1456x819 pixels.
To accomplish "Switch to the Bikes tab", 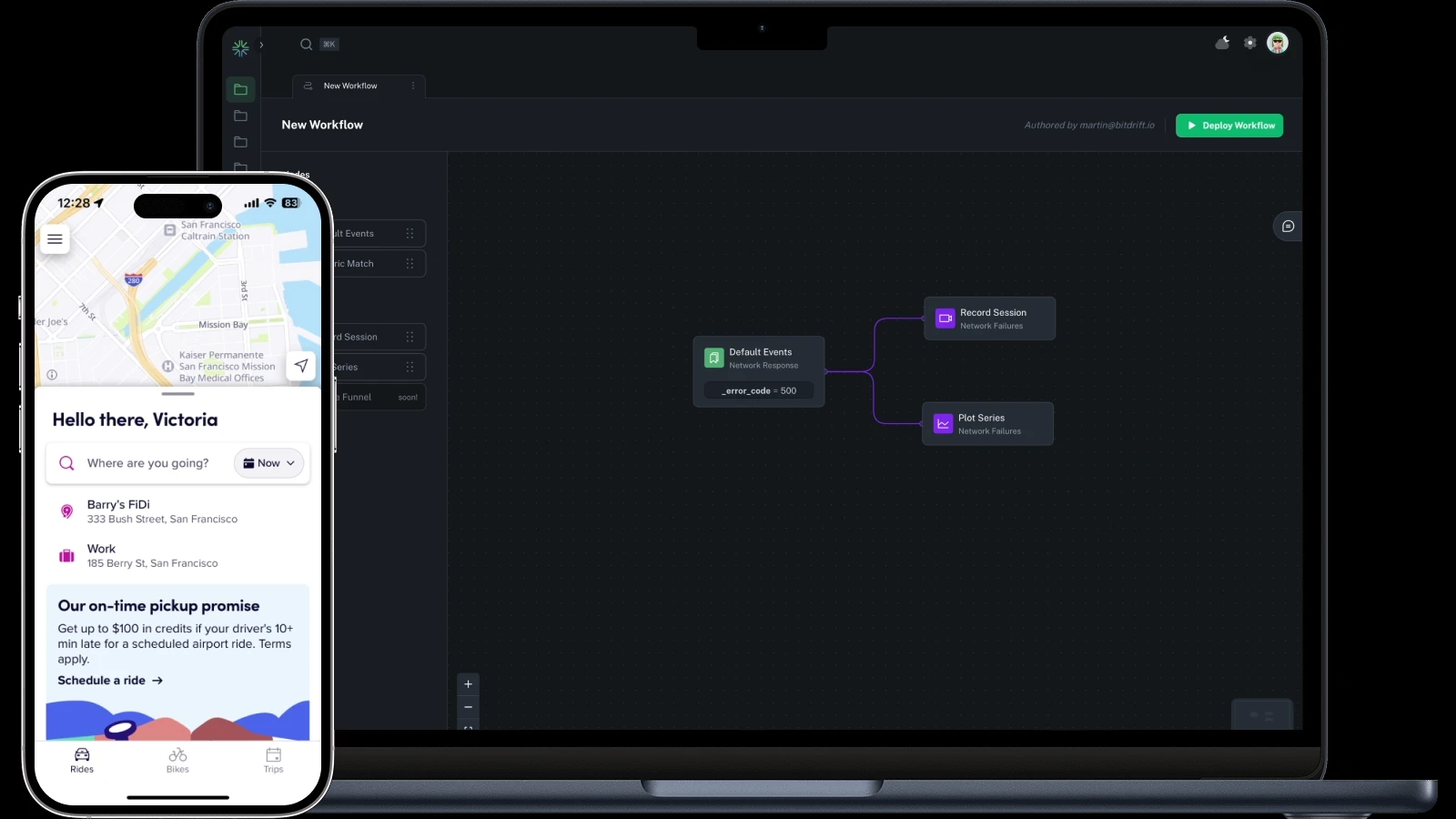I will 177,761.
